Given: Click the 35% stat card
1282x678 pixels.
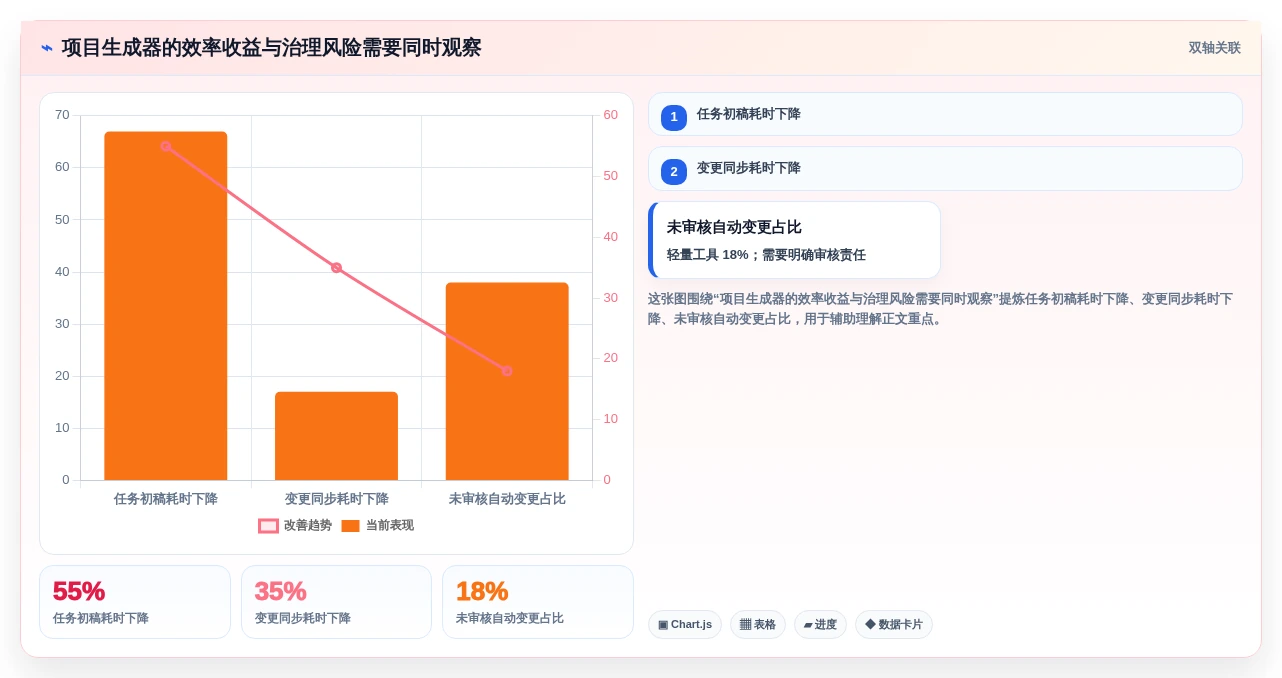Looking at the screenshot, I should click(x=336, y=602).
